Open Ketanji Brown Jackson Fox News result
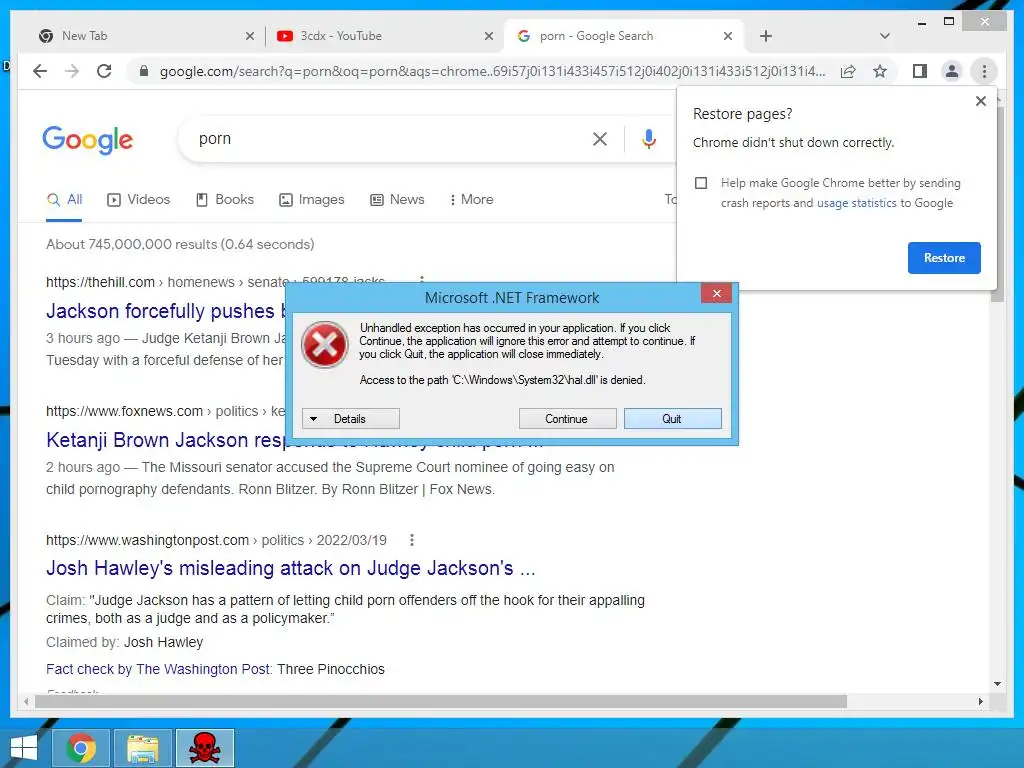This screenshot has width=1024, height=768. (x=166, y=440)
